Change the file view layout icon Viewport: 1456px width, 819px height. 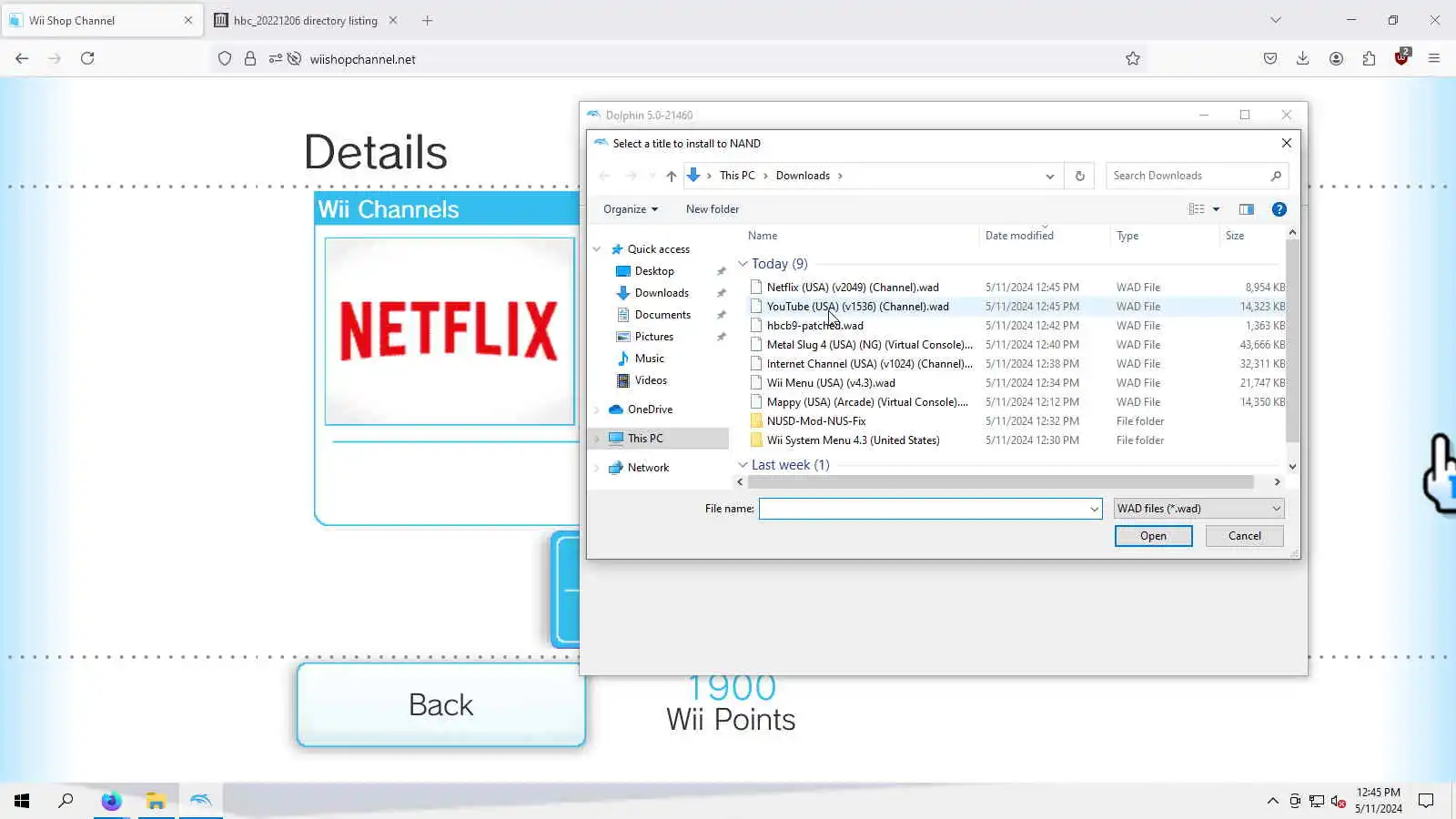point(1197,209)
